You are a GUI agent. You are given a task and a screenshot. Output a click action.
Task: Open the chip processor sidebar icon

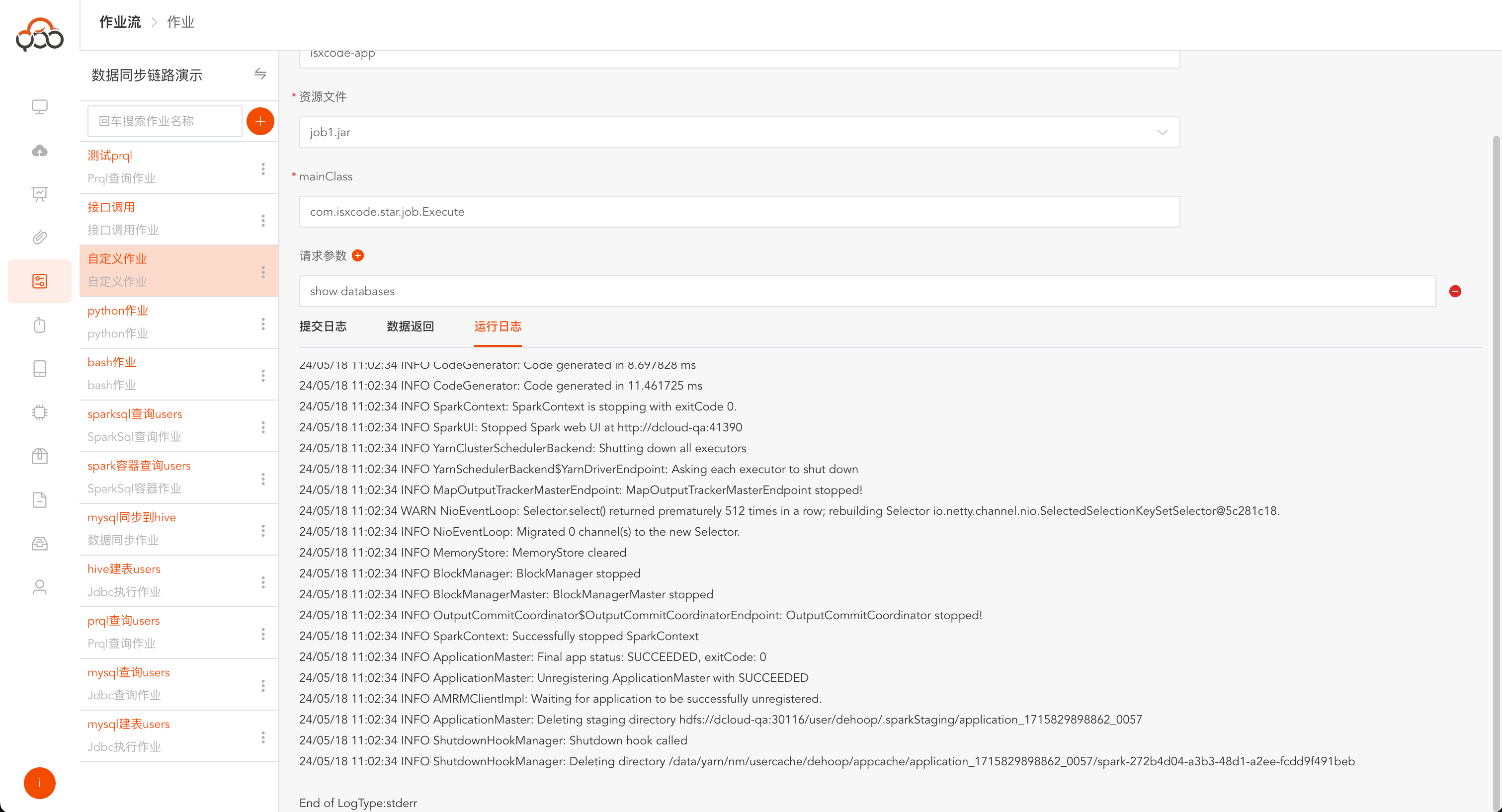tap(40, 412)
